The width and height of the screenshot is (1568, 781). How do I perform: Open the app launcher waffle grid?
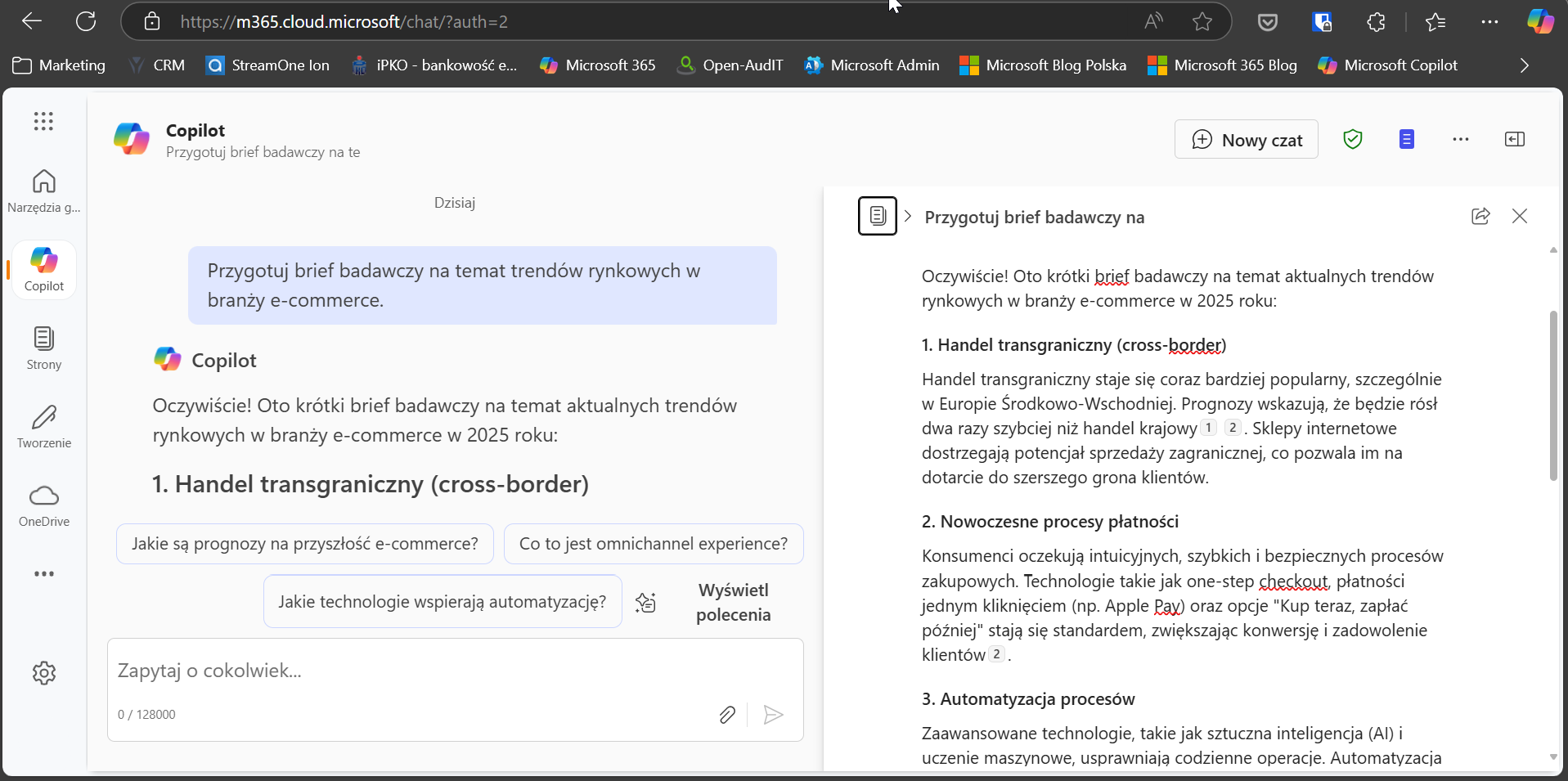[43, 122]
